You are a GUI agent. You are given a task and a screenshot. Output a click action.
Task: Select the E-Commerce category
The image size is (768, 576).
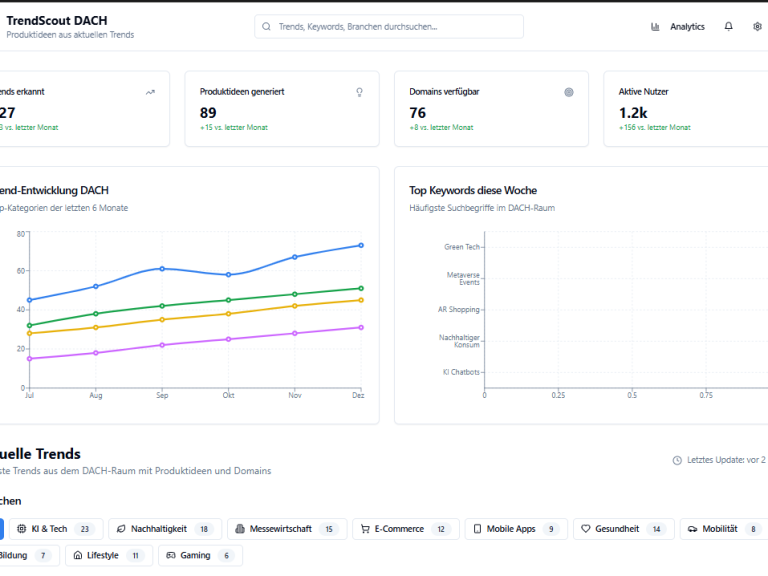pyautogui.click(x=405, y=529)
